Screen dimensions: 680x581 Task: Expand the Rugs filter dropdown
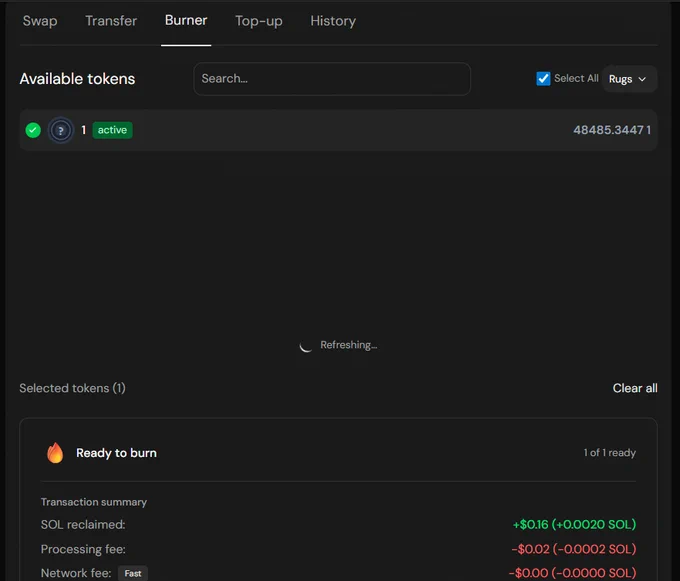point(629,79)
